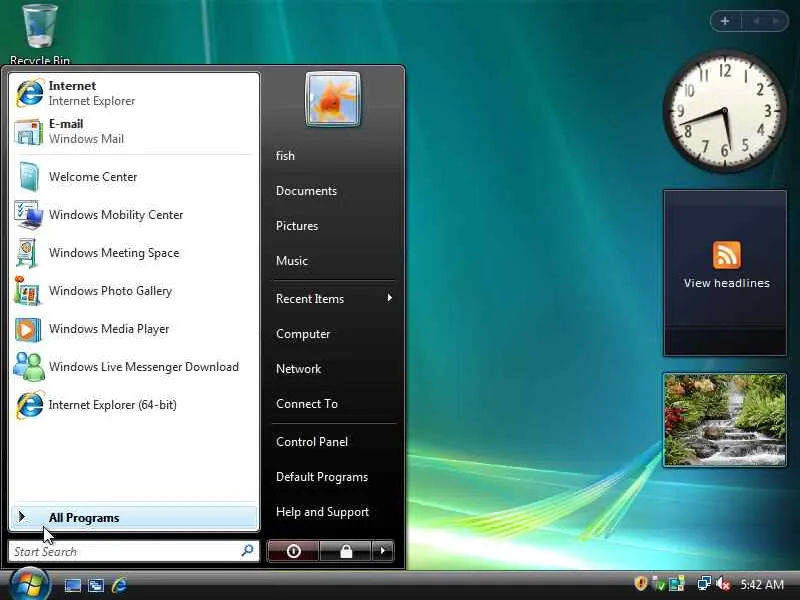
Task: Open Help and Support
Action: coord(322,512)
